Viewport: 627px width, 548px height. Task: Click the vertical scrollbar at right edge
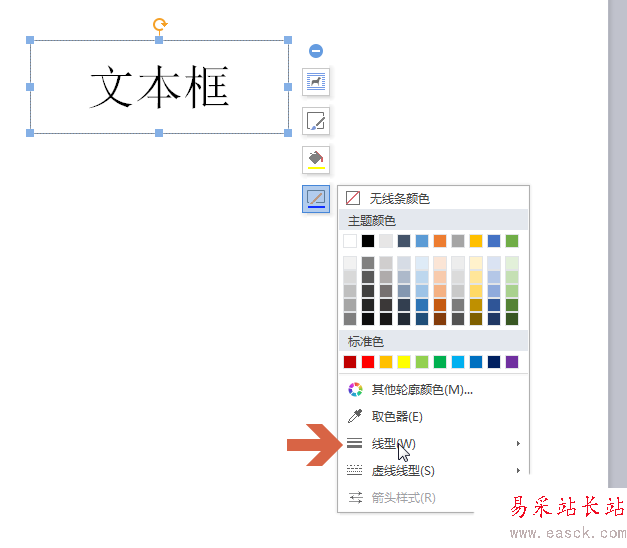coord(617,244)
